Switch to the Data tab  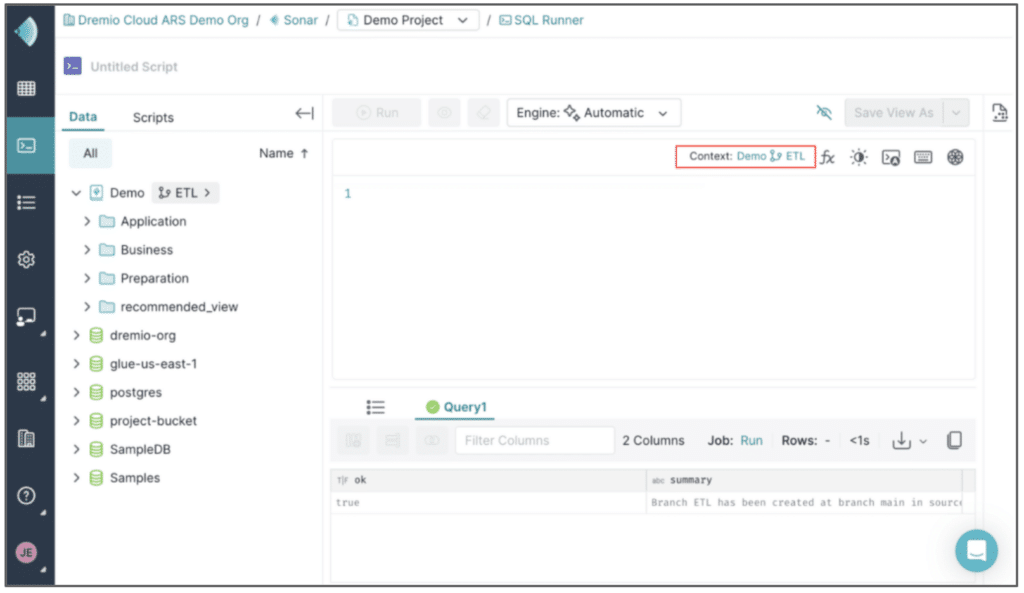click(83, 117)
